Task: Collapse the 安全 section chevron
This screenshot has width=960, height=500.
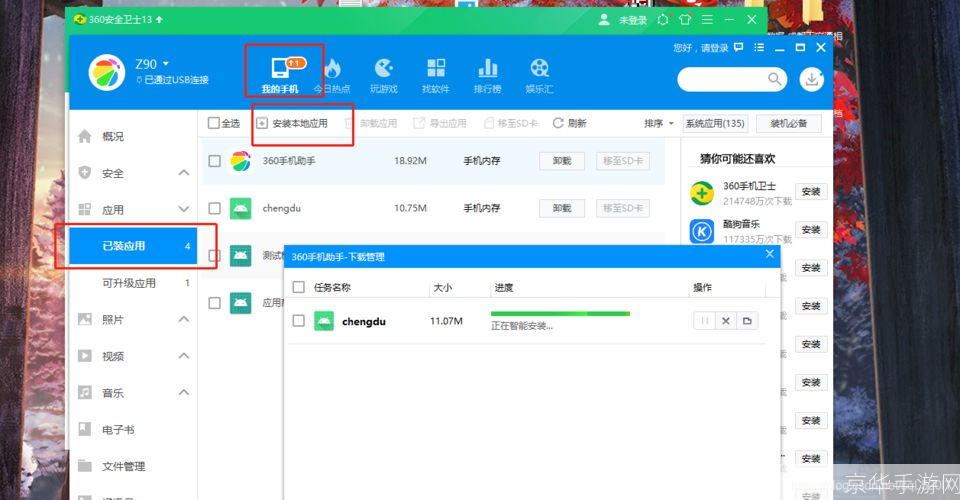Action: (184, 173)
